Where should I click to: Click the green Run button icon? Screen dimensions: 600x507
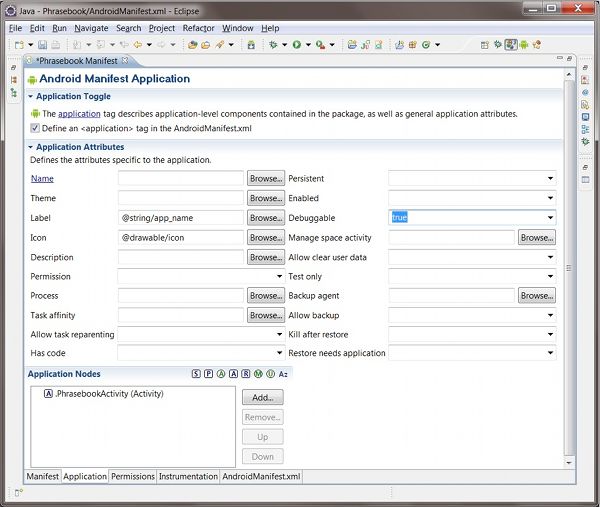pos(297,45)
